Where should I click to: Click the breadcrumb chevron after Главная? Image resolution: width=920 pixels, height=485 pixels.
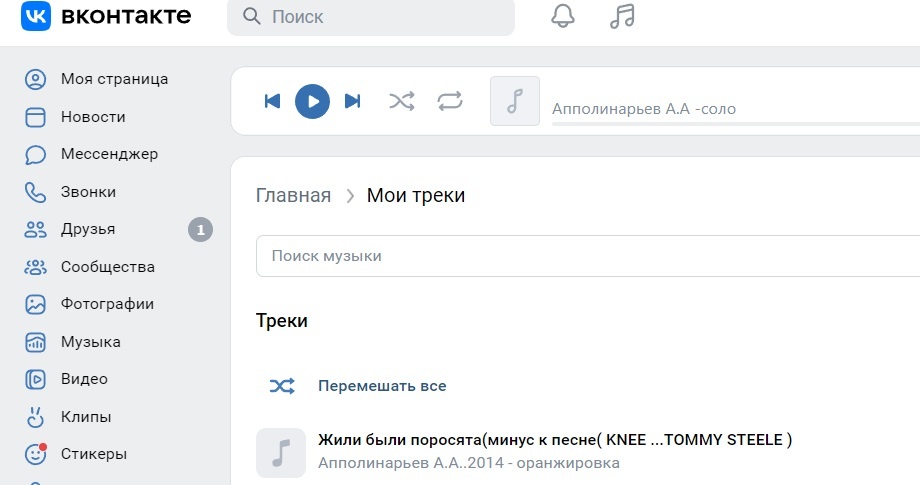[350, 196]
